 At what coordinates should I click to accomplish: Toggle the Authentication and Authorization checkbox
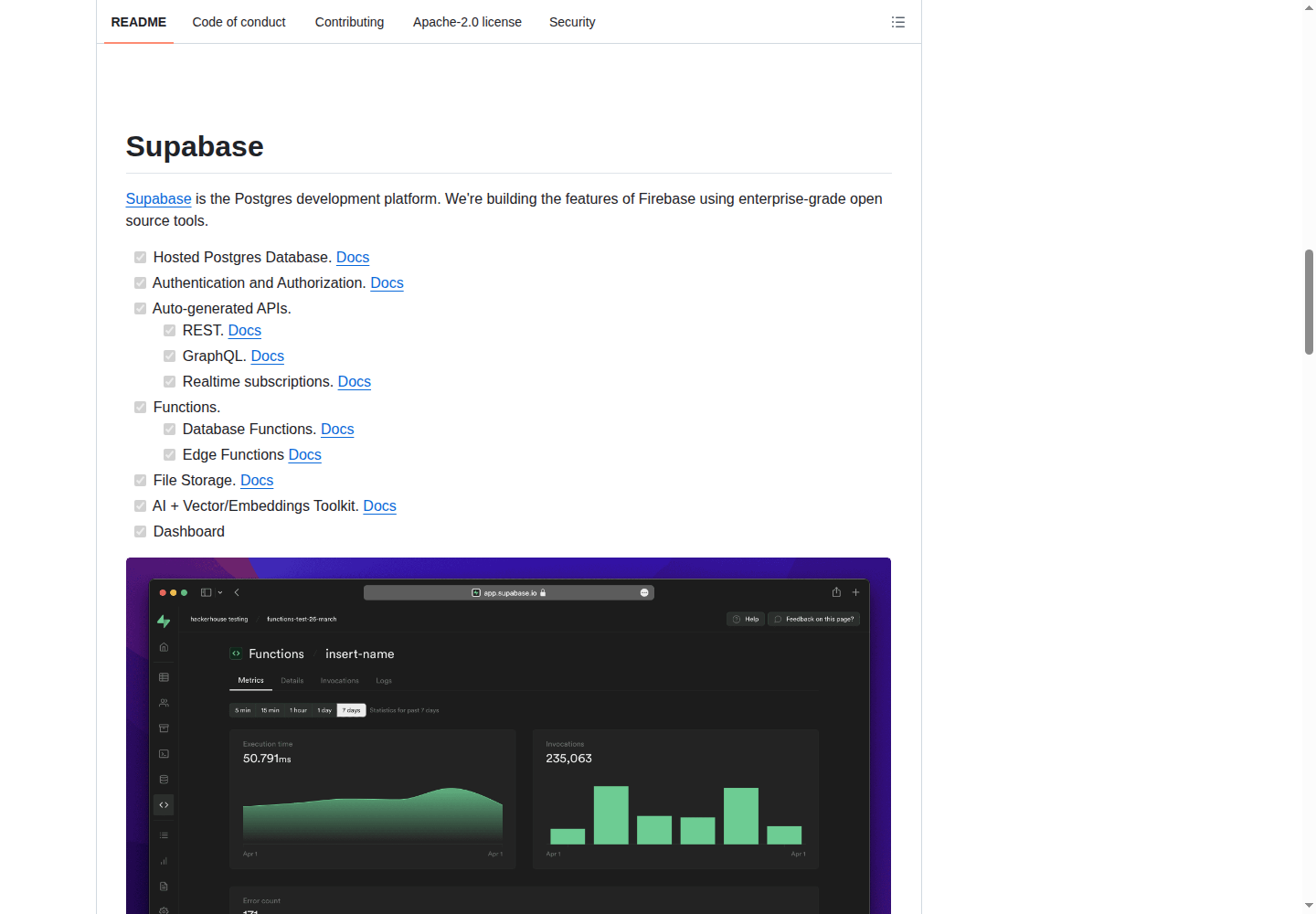tap(141, 283)
